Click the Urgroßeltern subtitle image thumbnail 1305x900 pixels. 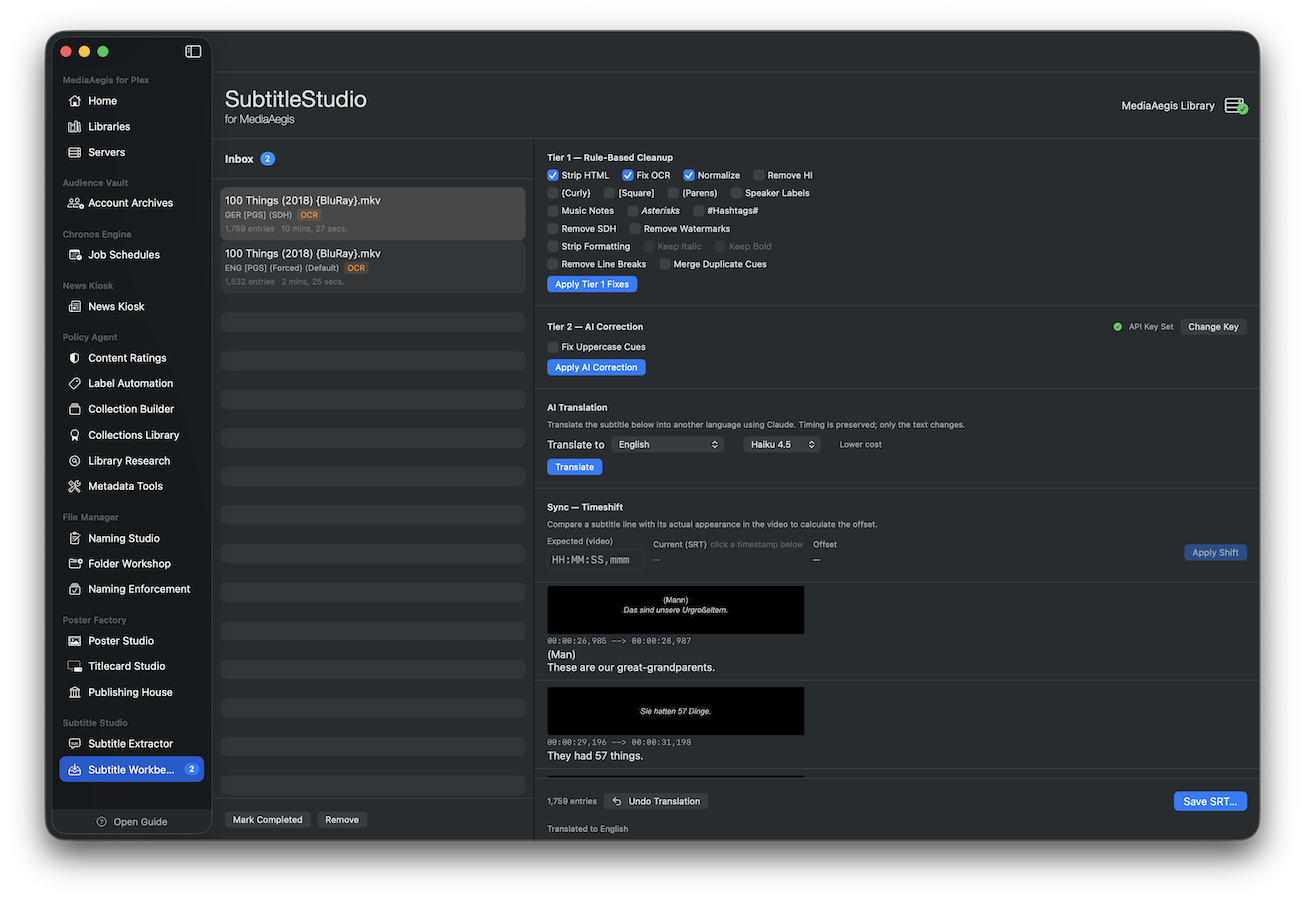[675, 609]
